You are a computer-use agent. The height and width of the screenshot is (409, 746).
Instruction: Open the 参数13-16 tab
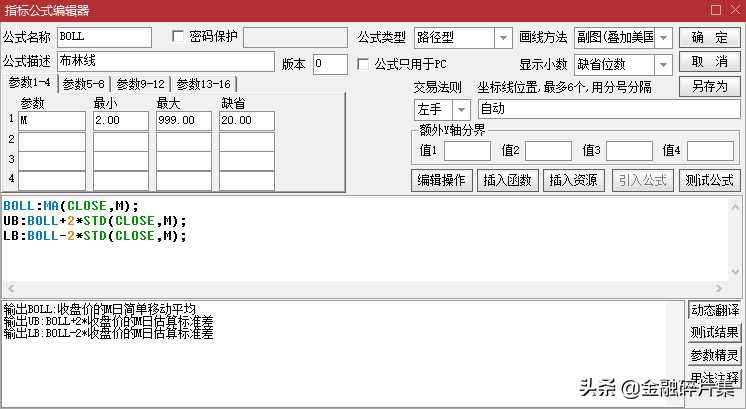(203, 84)
